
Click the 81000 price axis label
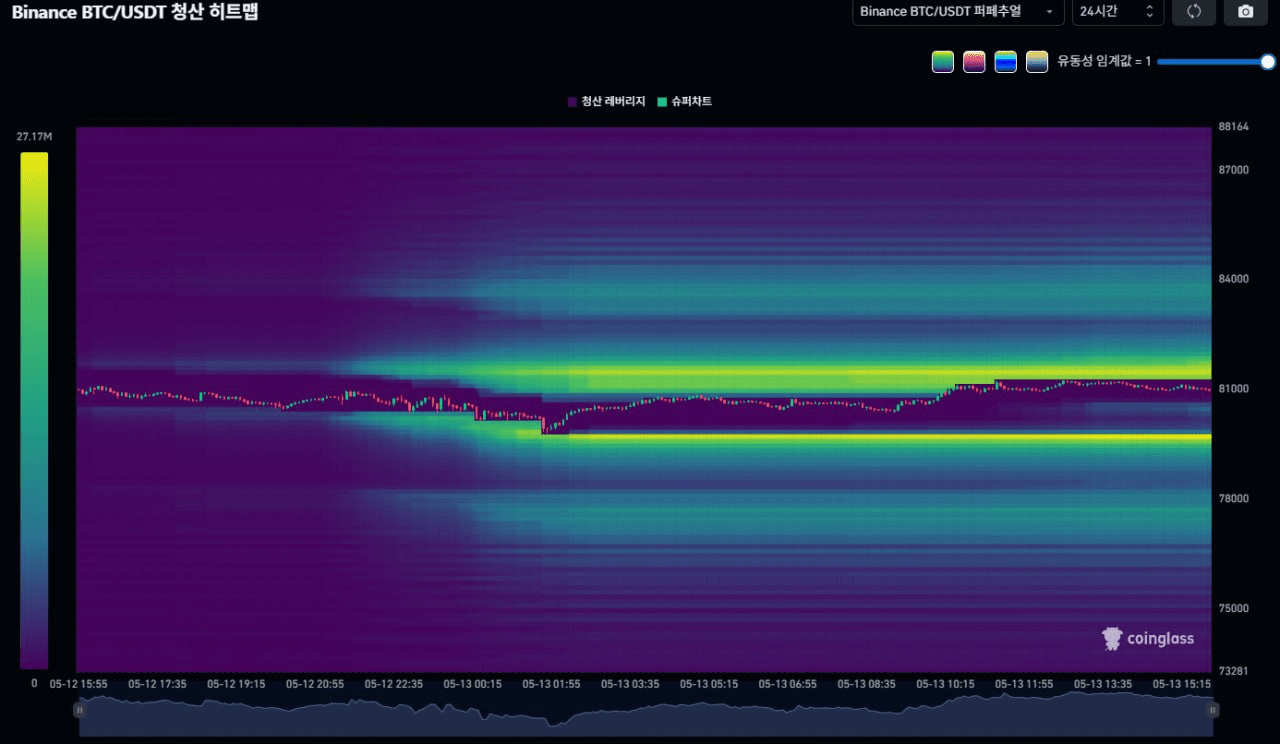point(1234,388)
